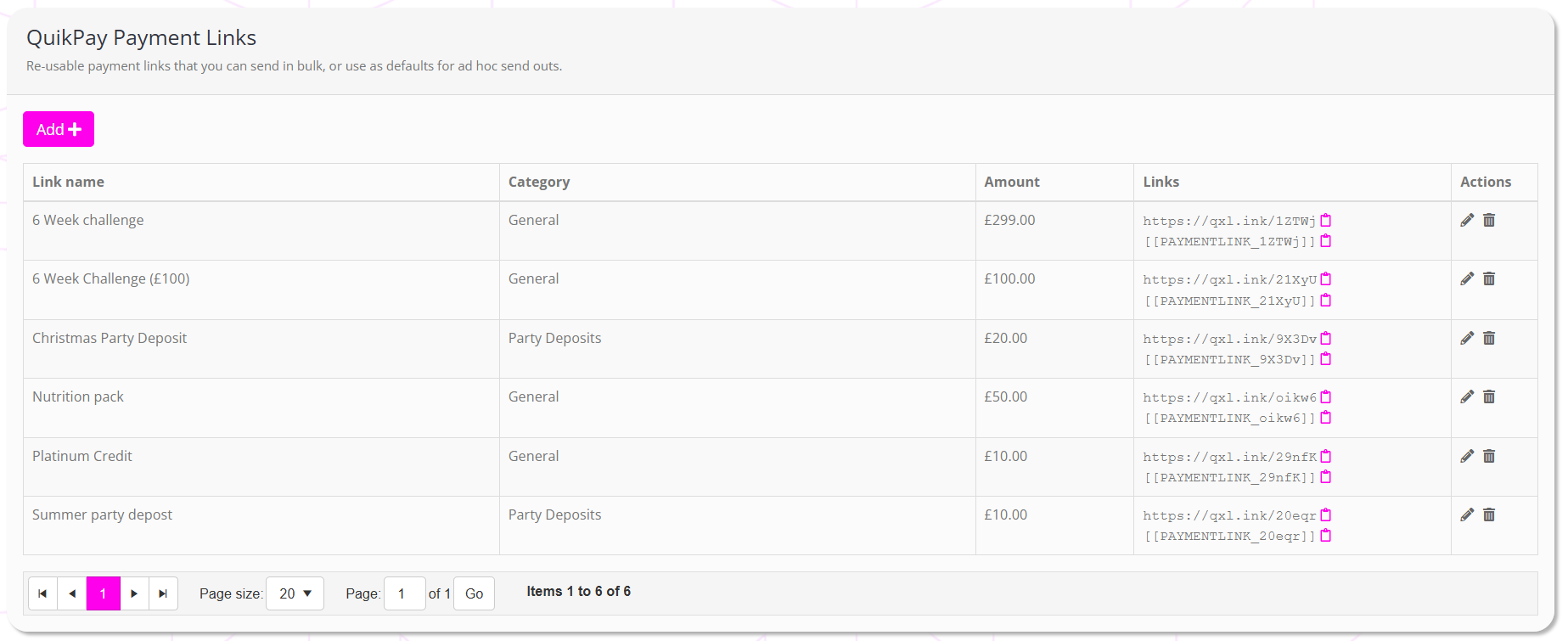Screen dimensions: 1568x641
Task: Copy the https://qxl.ink/oikw6 URL
Action: pyautogui.click(x=1326, y=396)
